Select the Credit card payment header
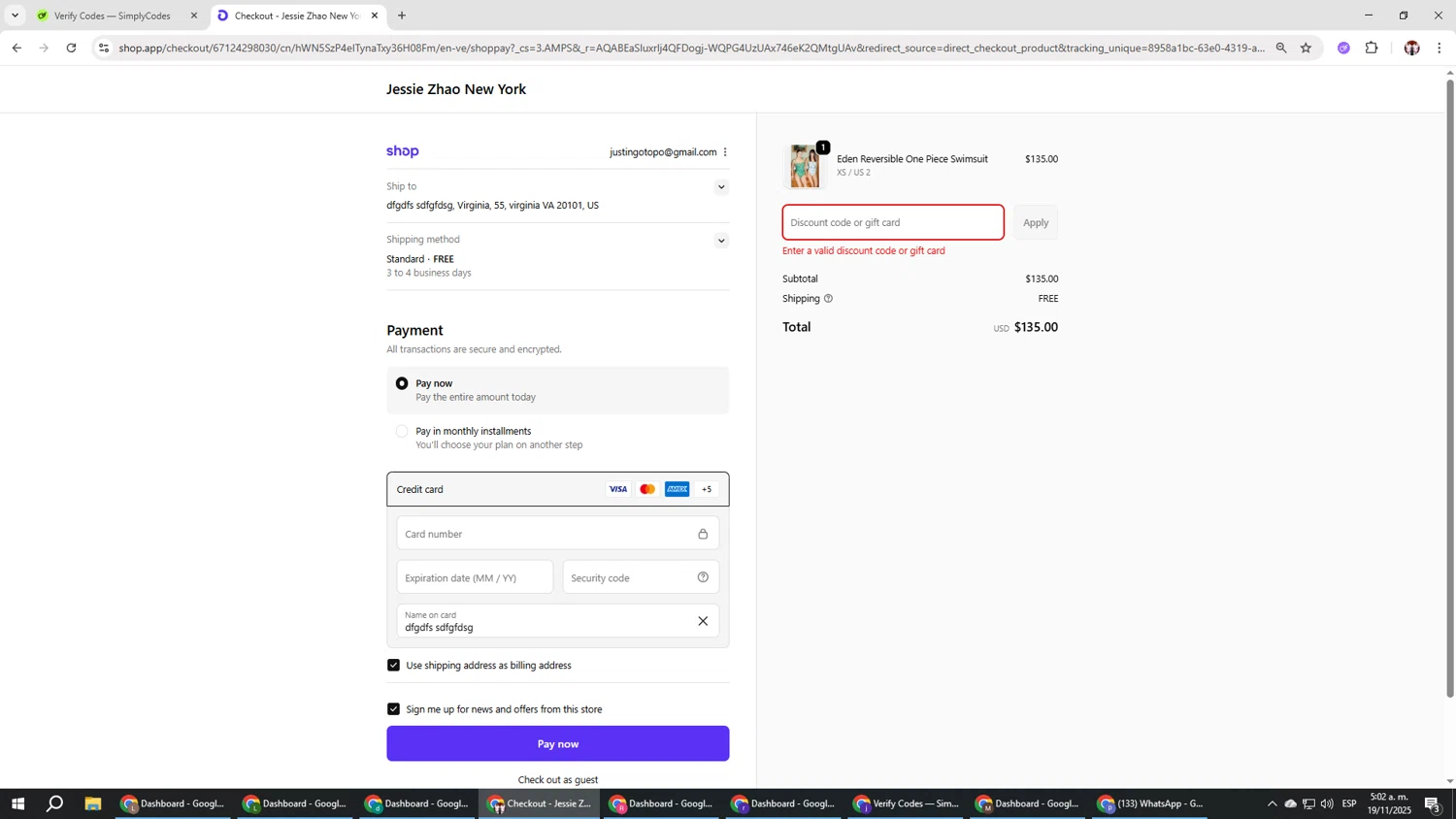1456x819 pixels. click(558, 489)
